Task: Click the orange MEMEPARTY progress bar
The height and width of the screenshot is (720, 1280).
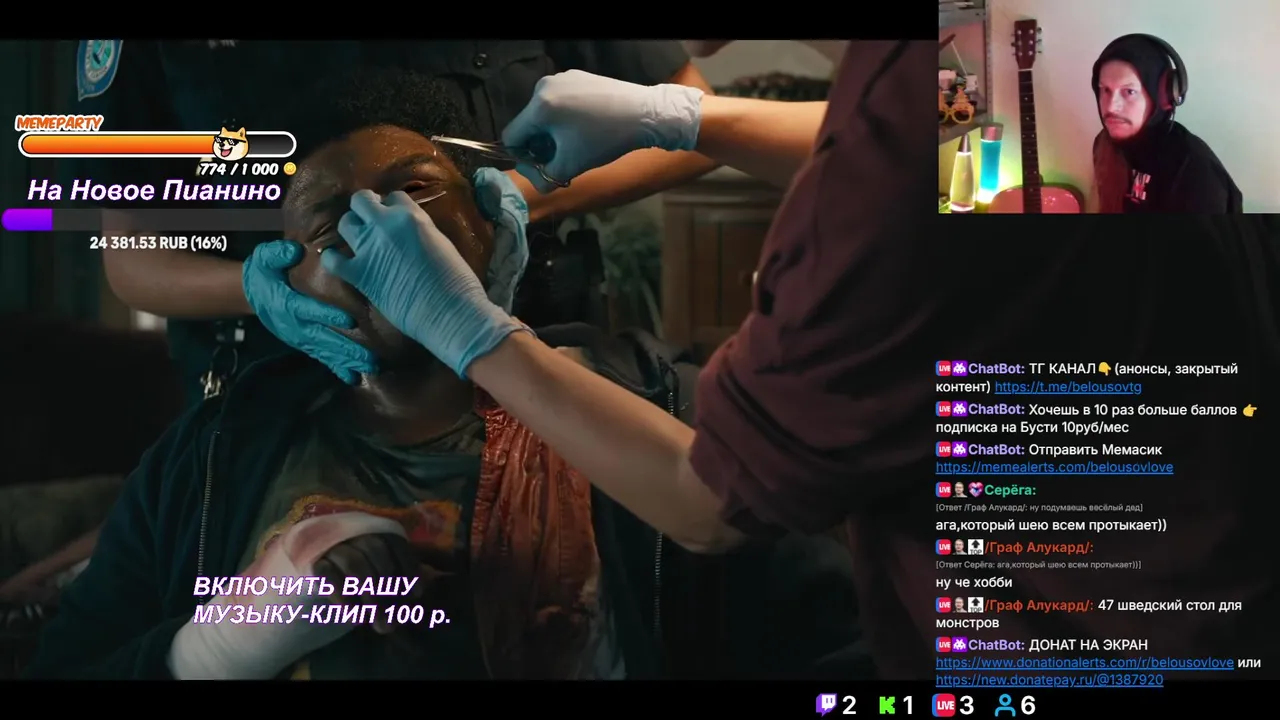Action: [x=157, y=145]
